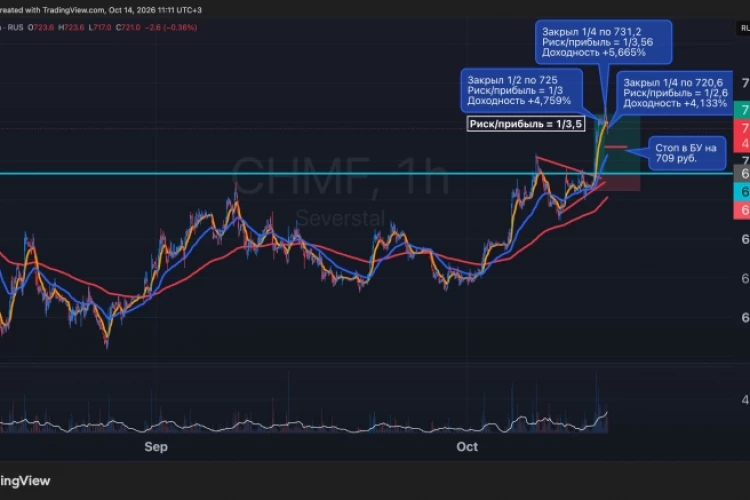The image size is (750, 500).
Task: Click the 'Доходность +4,133%' line
Action: pyautogui.click(x=675, y=103)
